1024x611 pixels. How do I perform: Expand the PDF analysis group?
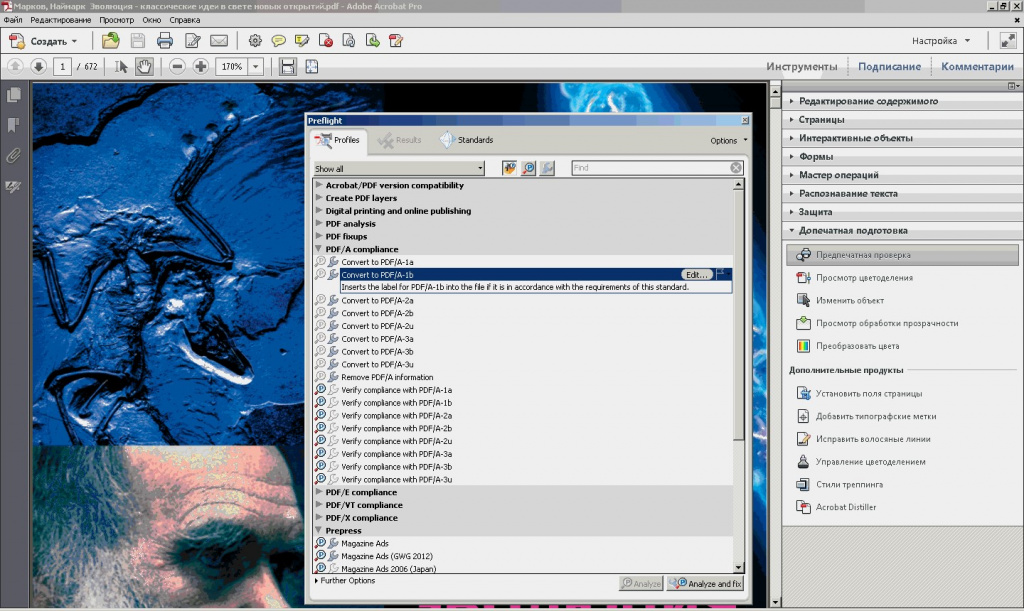(x=319, y=223)
